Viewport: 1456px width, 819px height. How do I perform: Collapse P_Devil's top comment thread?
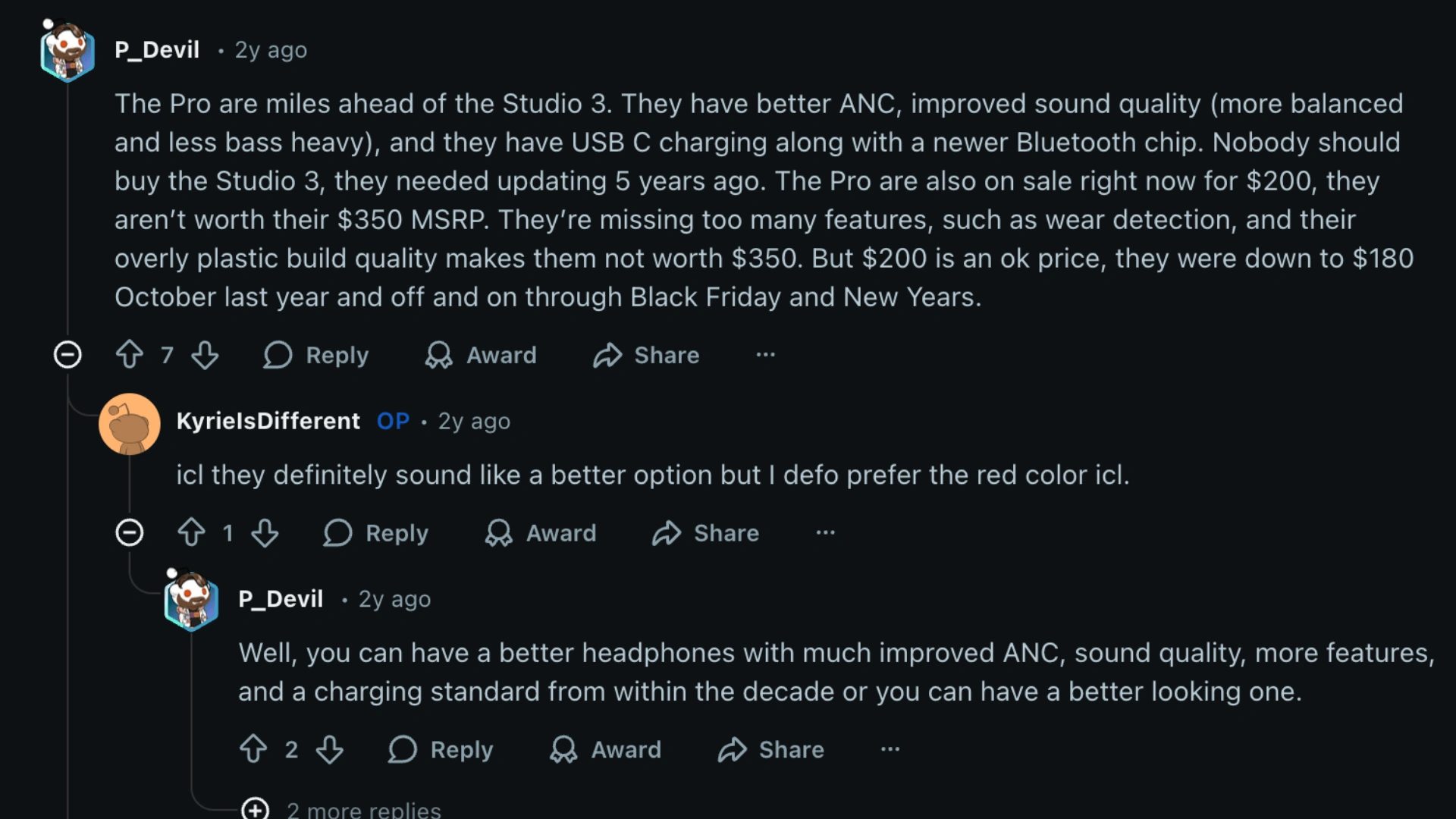pyautogui.click(x=67, y=355)
